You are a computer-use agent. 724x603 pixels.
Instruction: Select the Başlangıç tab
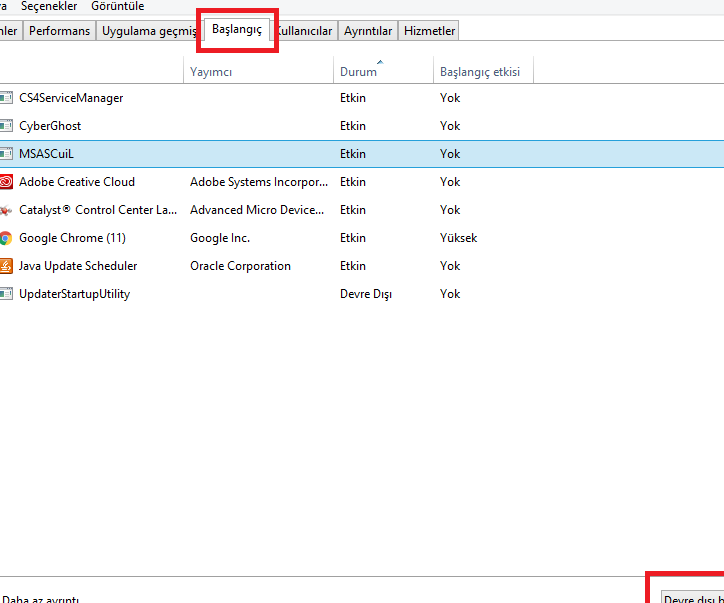(237, 30)
